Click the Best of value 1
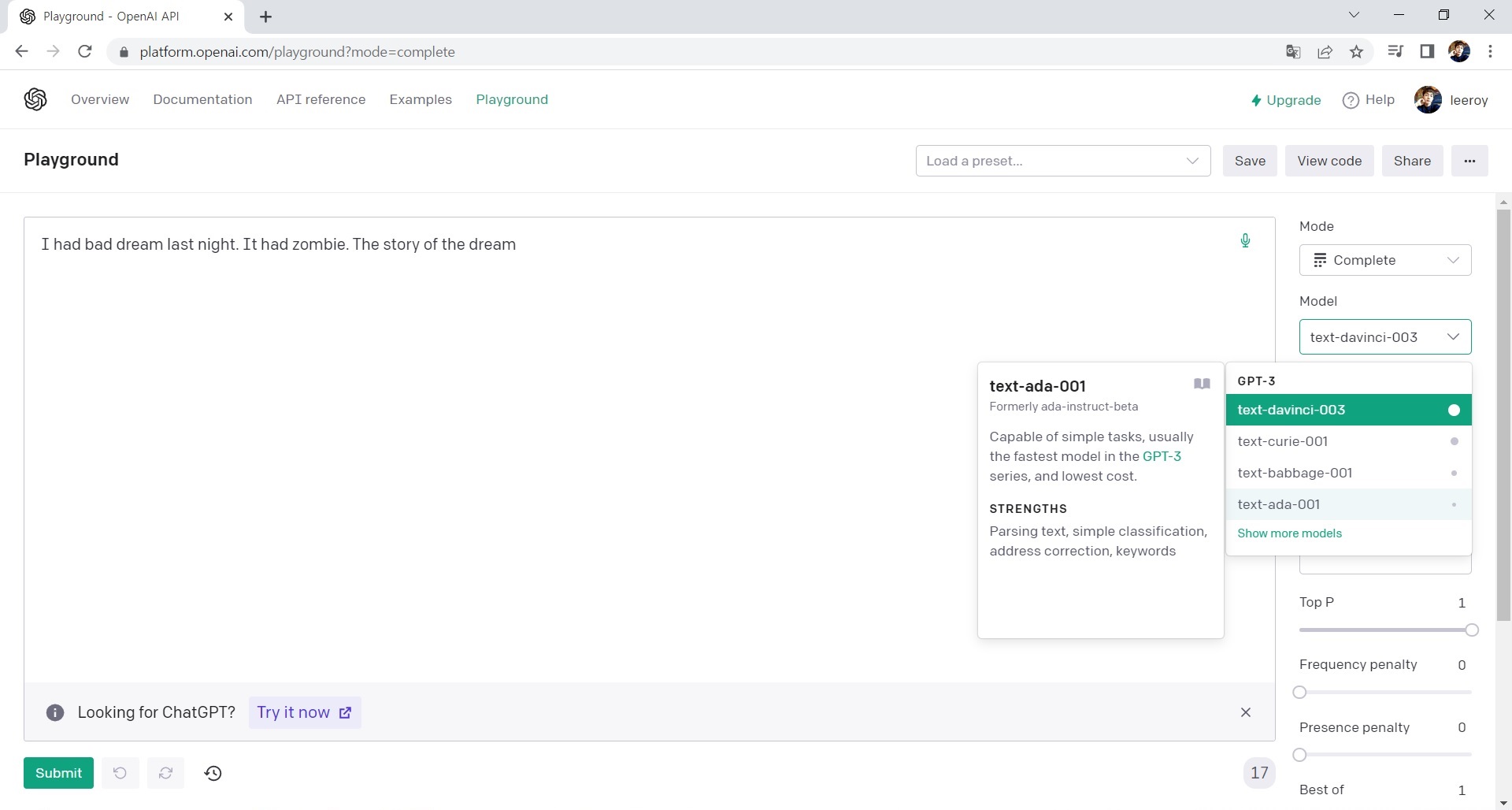 (1462, 790)
